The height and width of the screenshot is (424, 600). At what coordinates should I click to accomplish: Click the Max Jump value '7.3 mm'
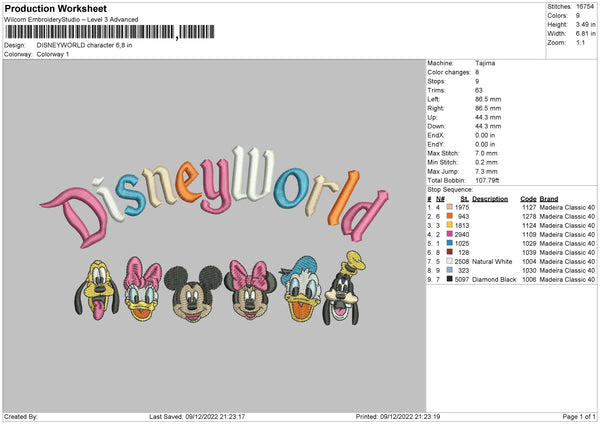[x=486, y=171]
